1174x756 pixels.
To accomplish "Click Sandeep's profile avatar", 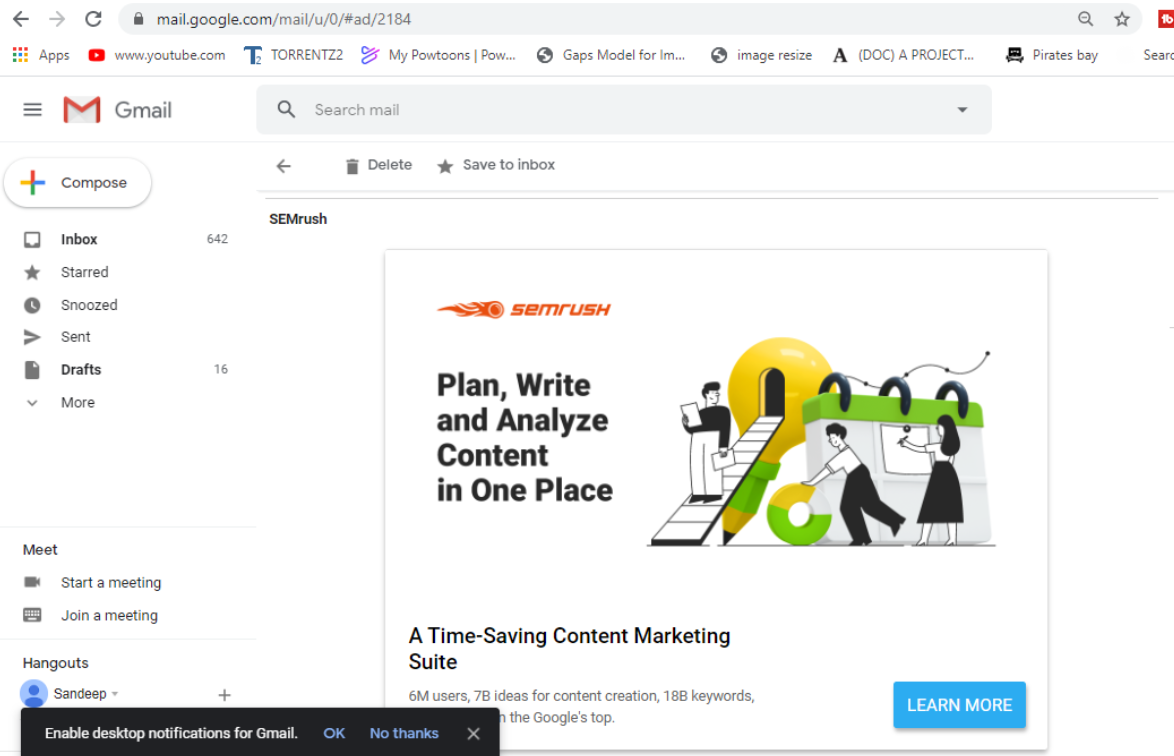I will point(34,694).
